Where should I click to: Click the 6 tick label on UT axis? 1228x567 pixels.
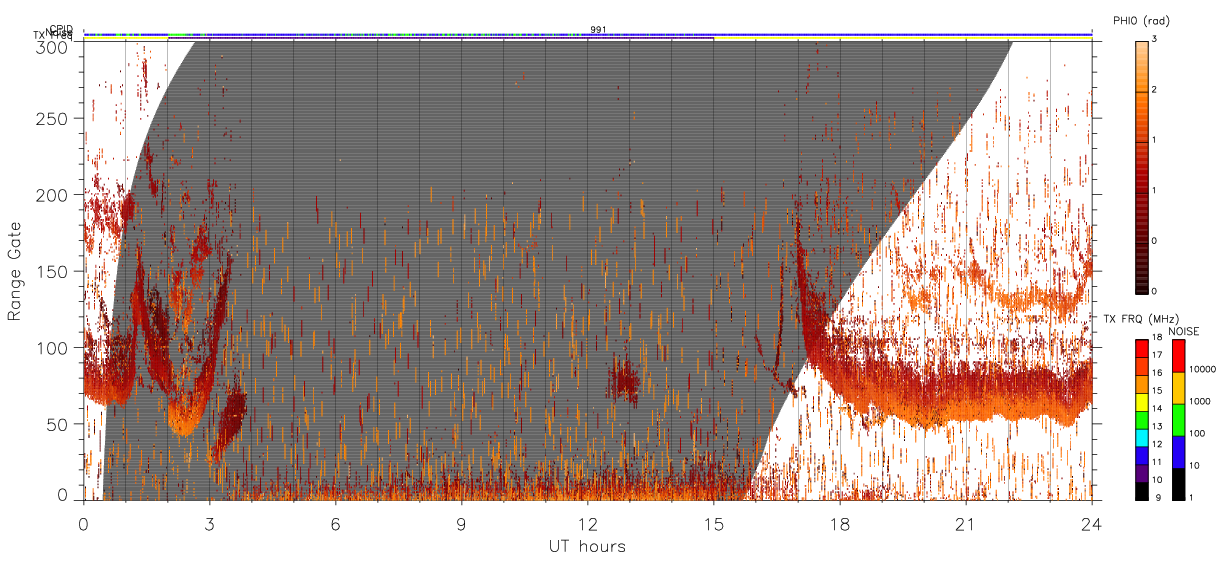[335, 523]
